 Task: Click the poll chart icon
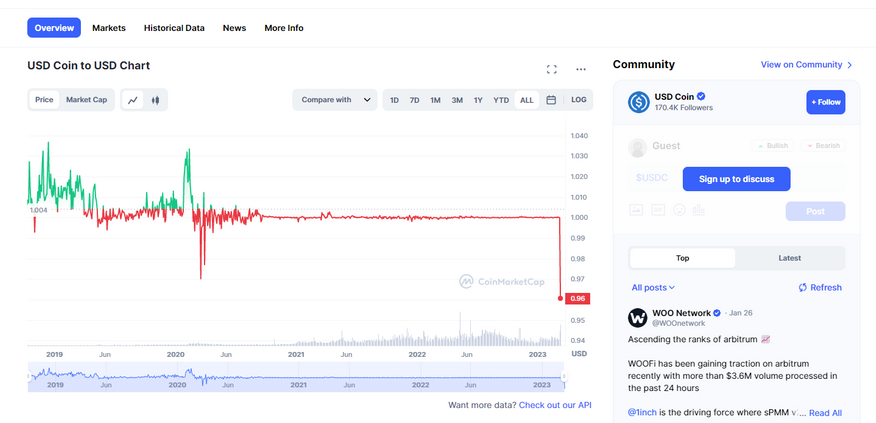(698, 210)
